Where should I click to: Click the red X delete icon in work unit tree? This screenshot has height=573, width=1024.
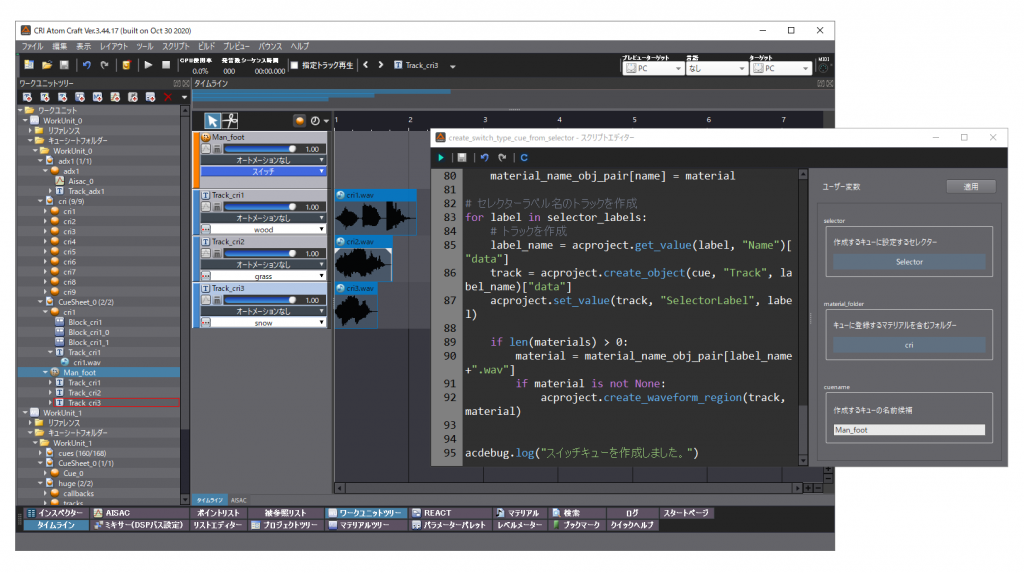(x=167, y=97)
